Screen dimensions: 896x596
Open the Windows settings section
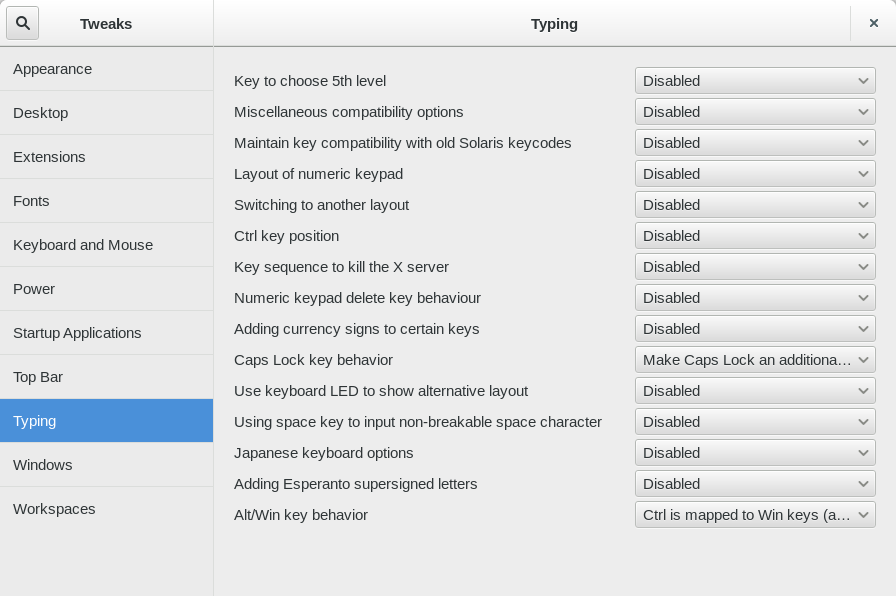(106, 465)
